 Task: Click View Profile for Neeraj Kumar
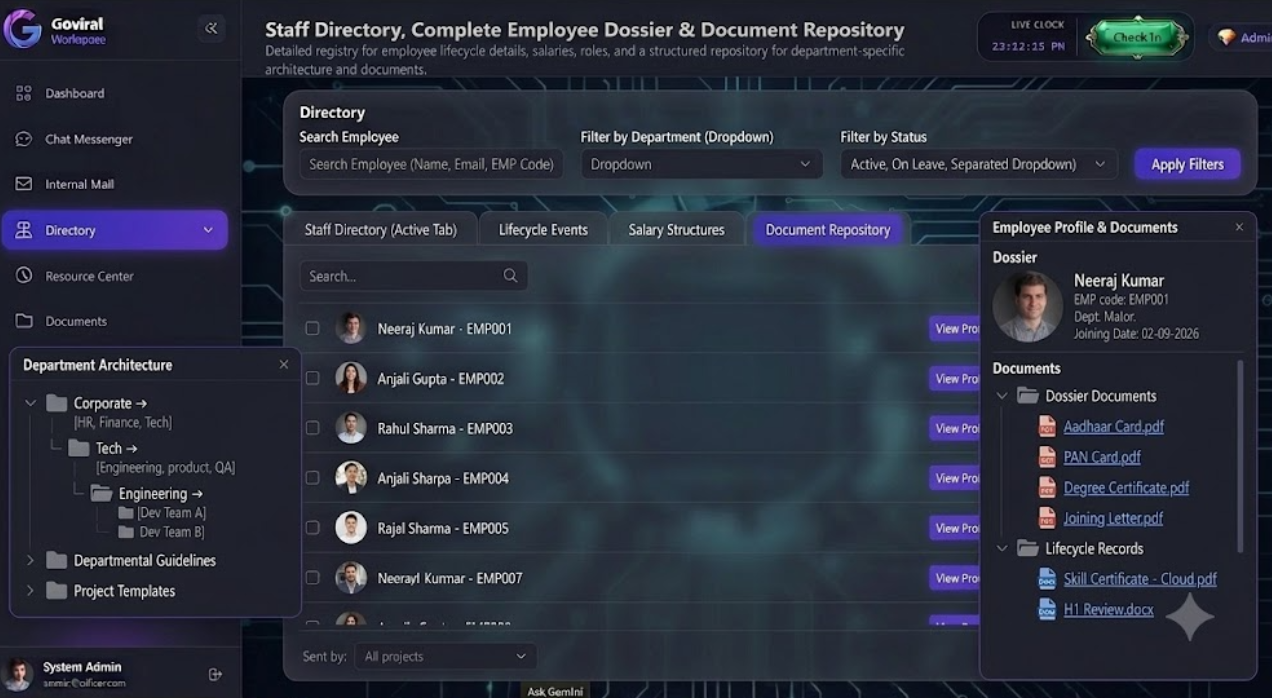click(955, 328)
